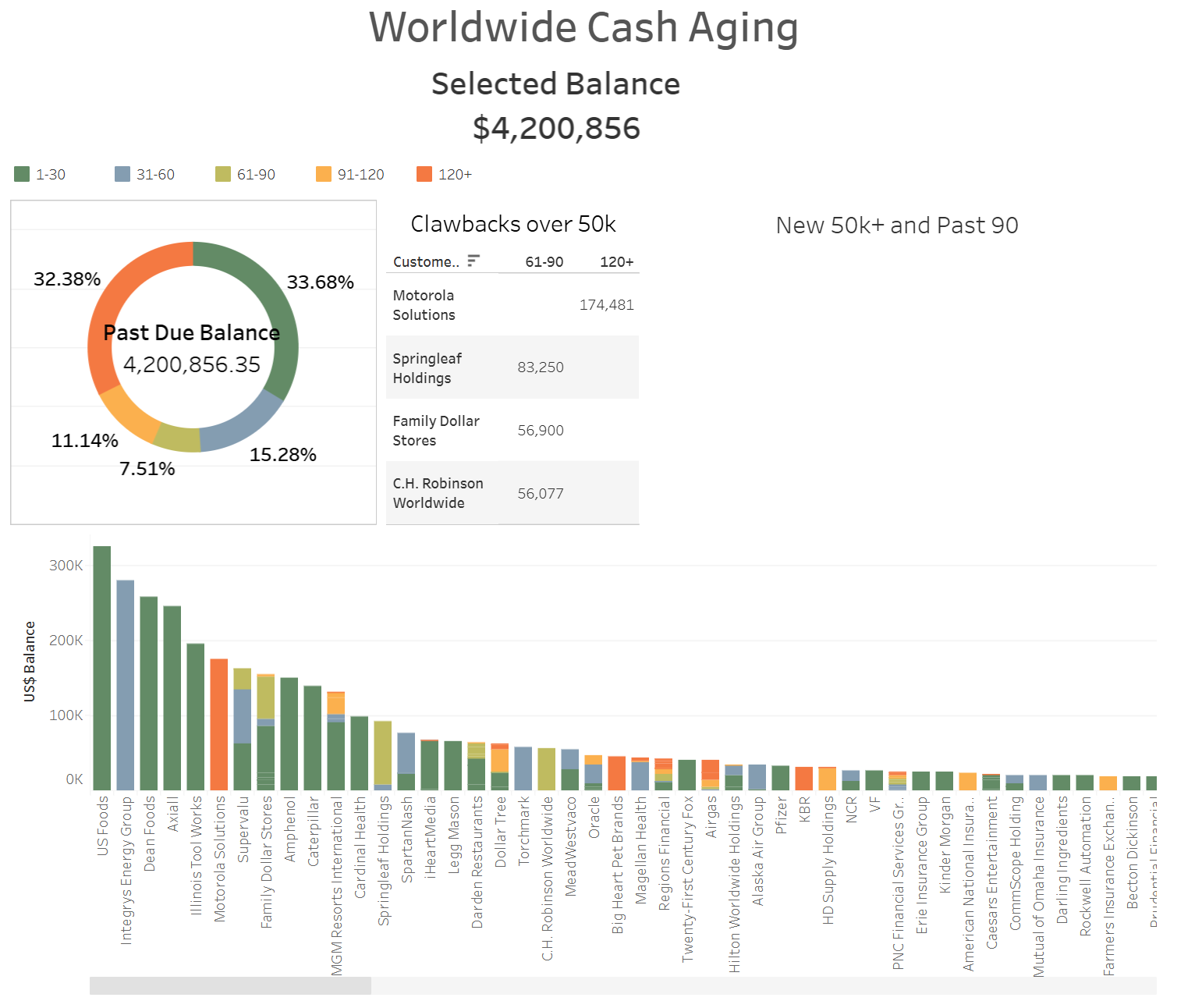Click the Kinder Morgan axis label

pyautogui.click(x=945, y=845)
